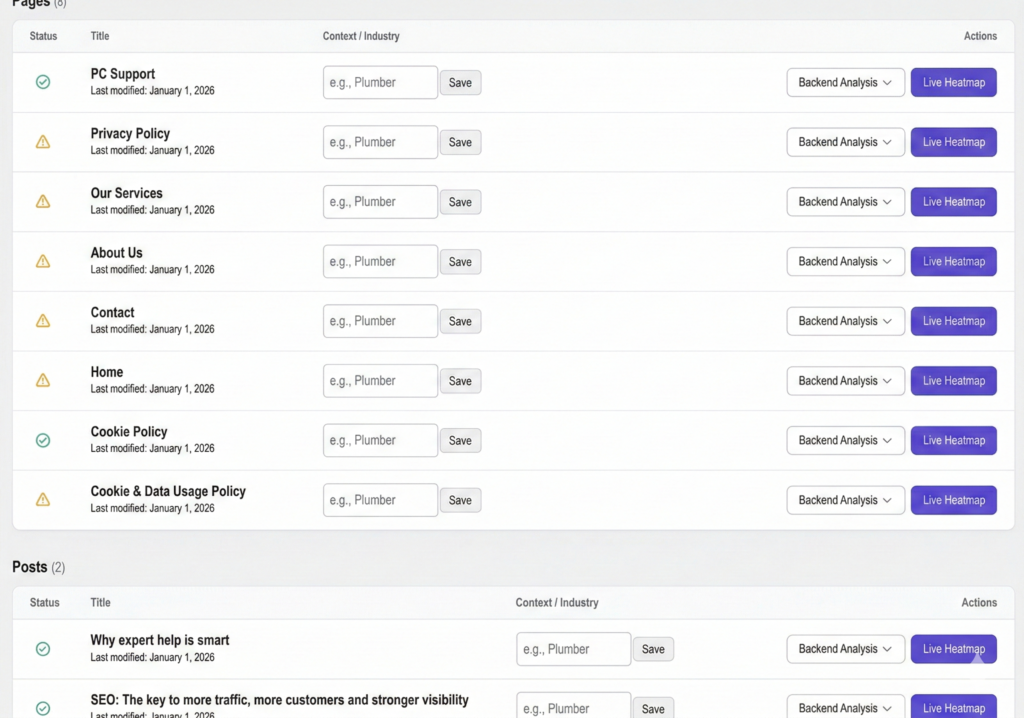1024x718 pixels.
Task: Click the PC Support page title
Action: (122, 73)
